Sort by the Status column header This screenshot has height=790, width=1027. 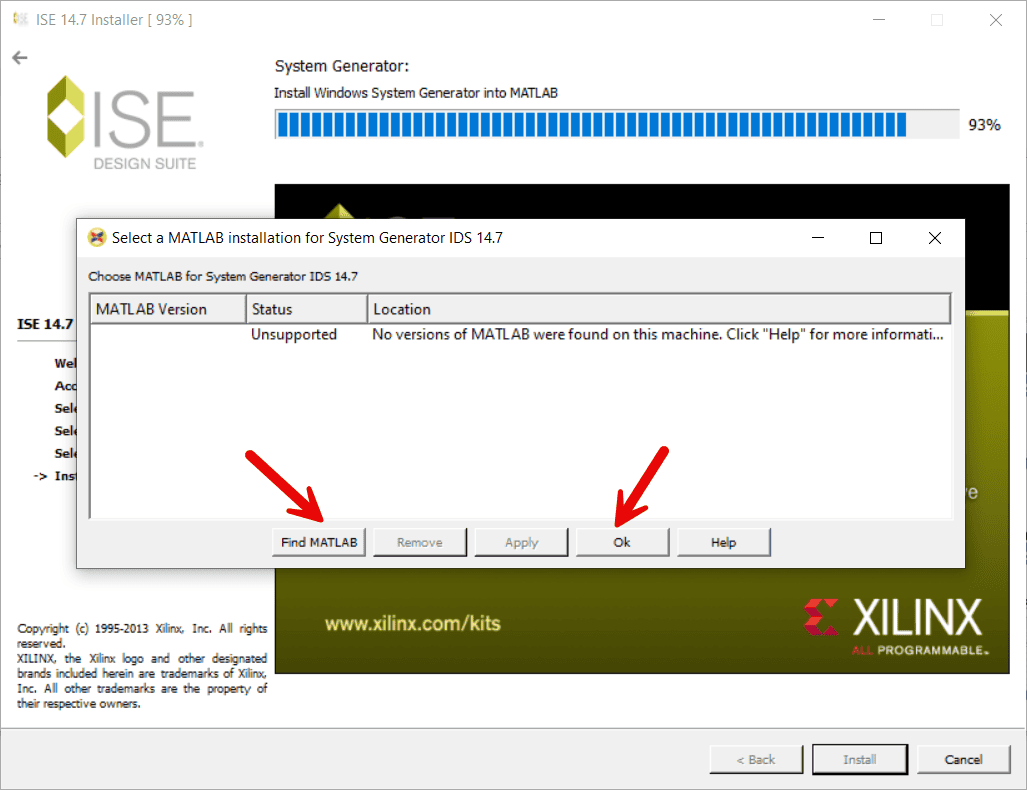click(x=306, y=308)
